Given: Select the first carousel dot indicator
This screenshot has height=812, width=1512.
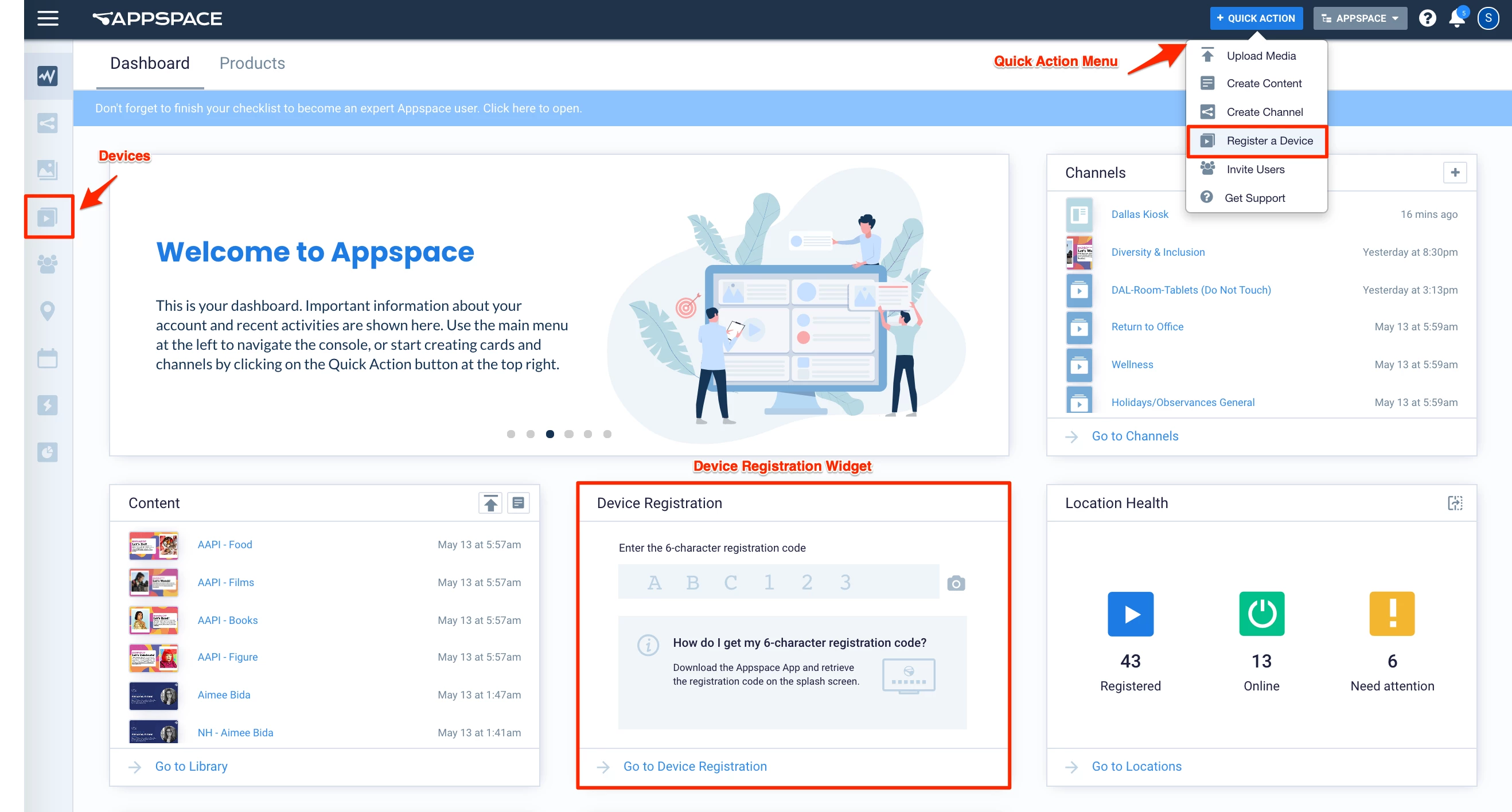Looking at the screenshot, I should tap(511, 434).
